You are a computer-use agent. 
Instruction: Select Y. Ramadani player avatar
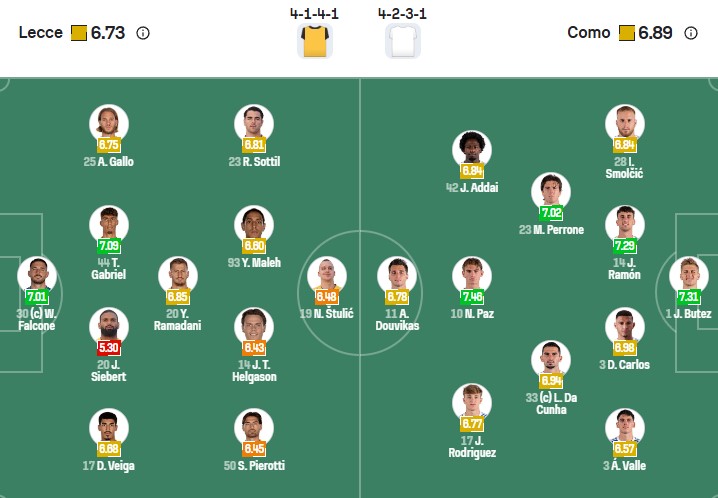click(179, 275)
